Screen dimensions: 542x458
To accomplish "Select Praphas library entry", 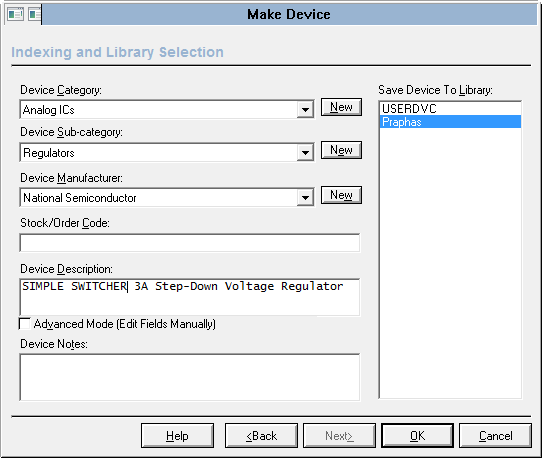I will (450, 122).
